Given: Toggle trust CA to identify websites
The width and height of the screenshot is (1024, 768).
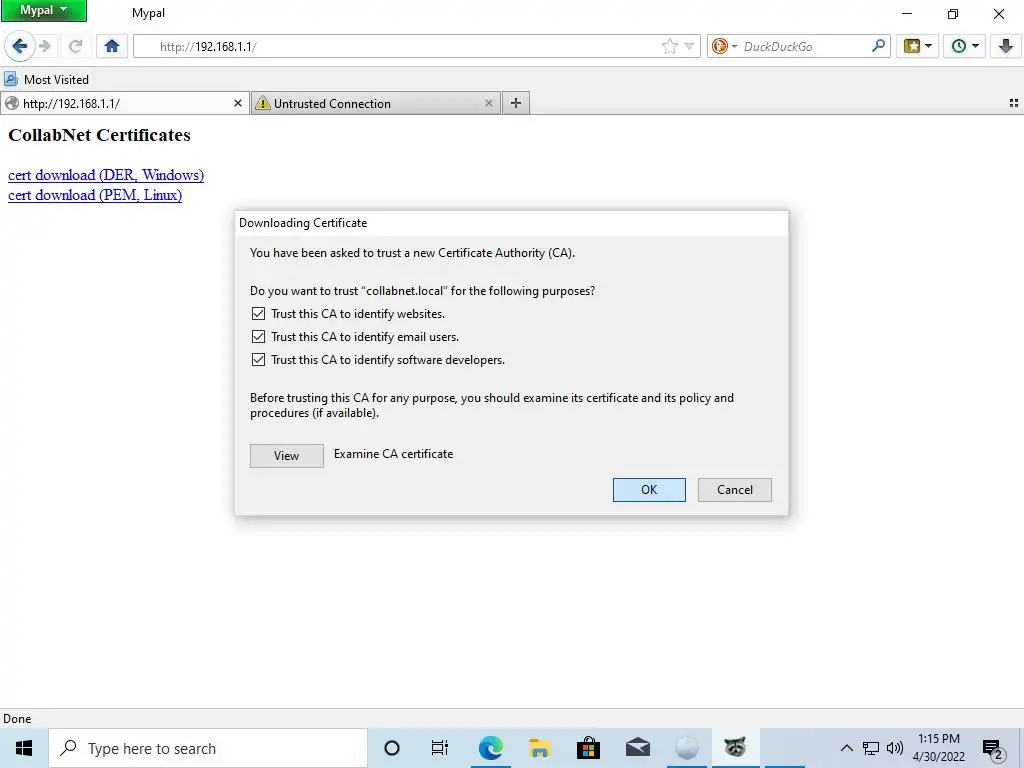Looking at the screenshot, I should coord(259,313).
